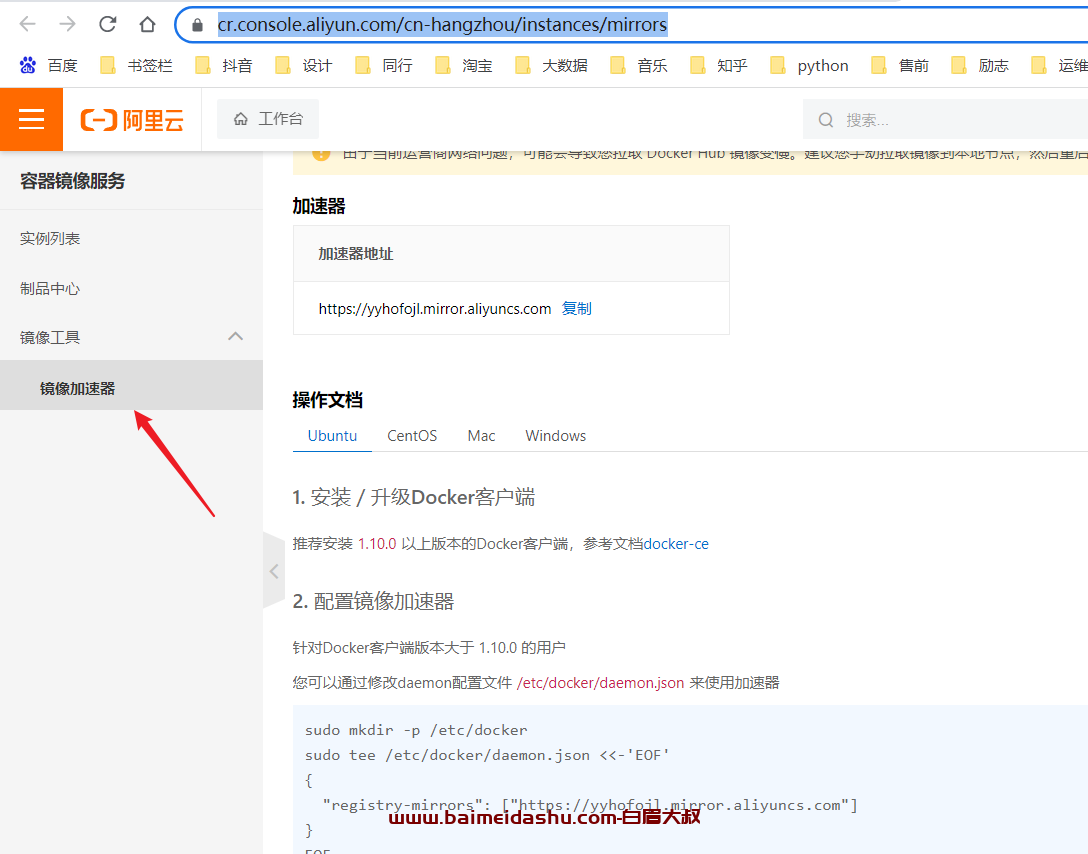Open the 设计 bookmark folder
Viewport: 1088px width, 854px height.
(x=303, y=65)
